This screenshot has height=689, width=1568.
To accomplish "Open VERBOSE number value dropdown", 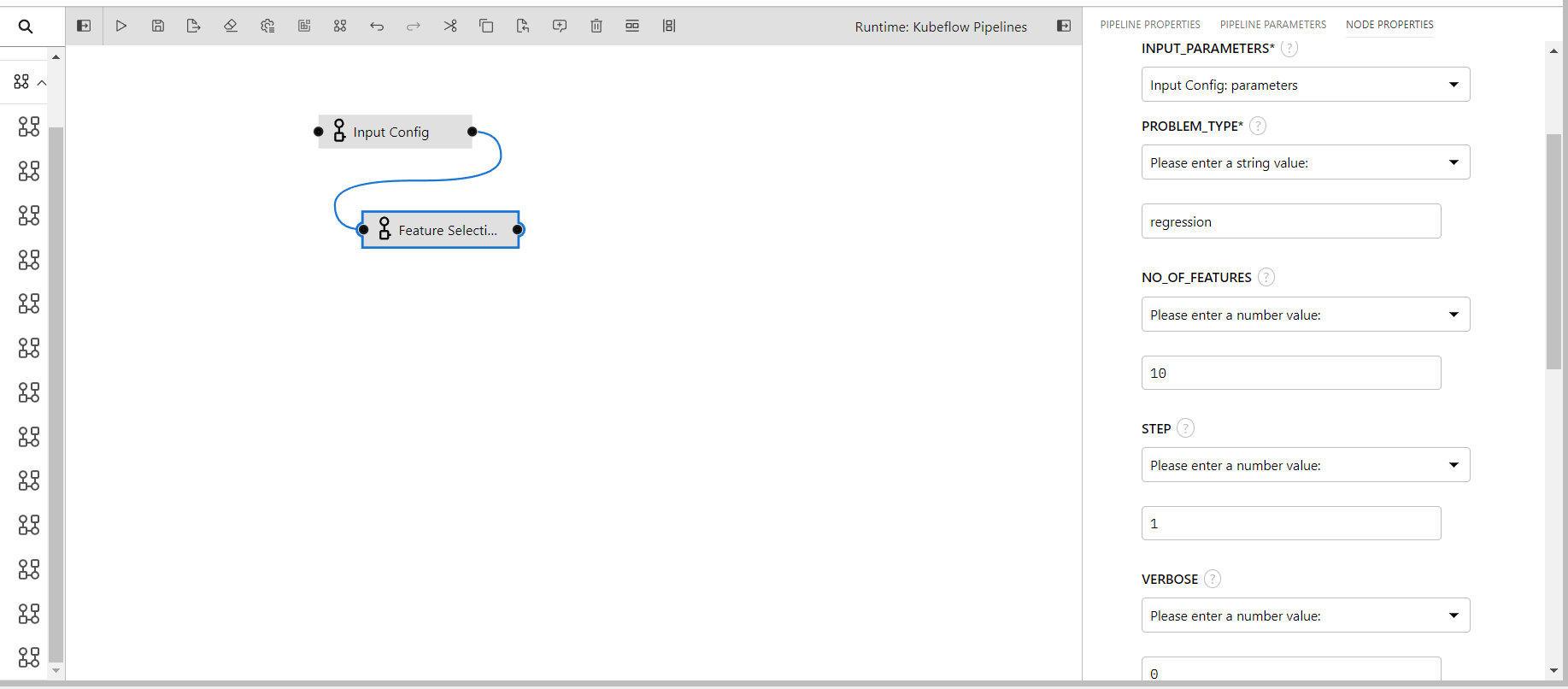I will (1306, 615).
